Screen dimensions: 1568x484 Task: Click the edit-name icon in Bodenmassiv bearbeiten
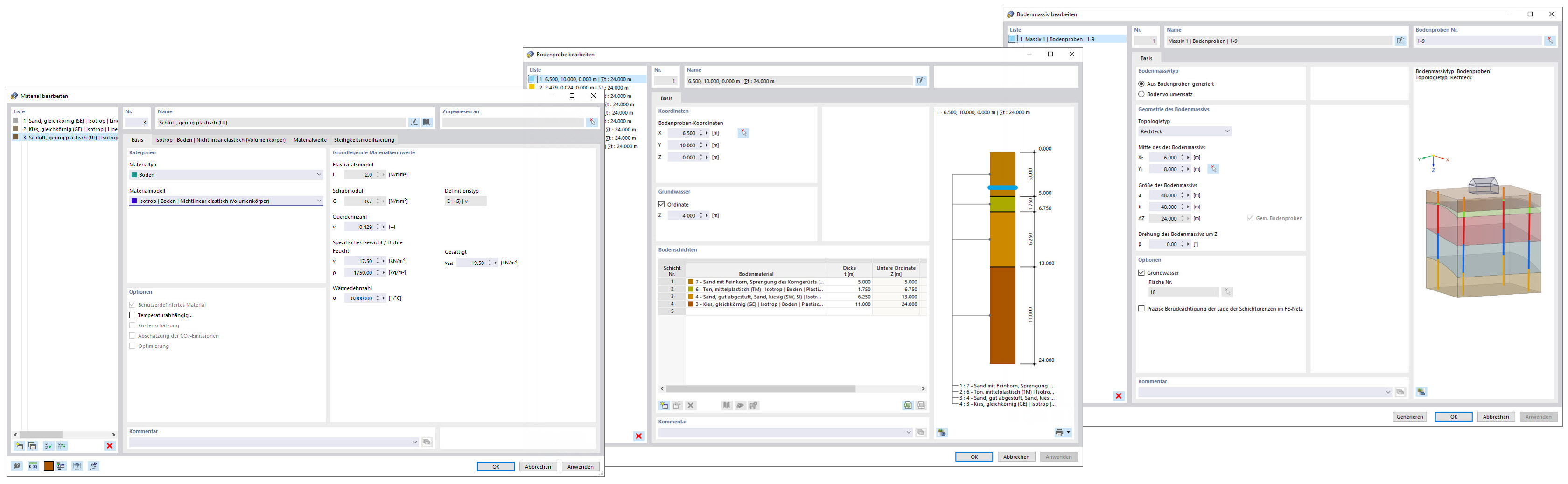(1400, 41)
